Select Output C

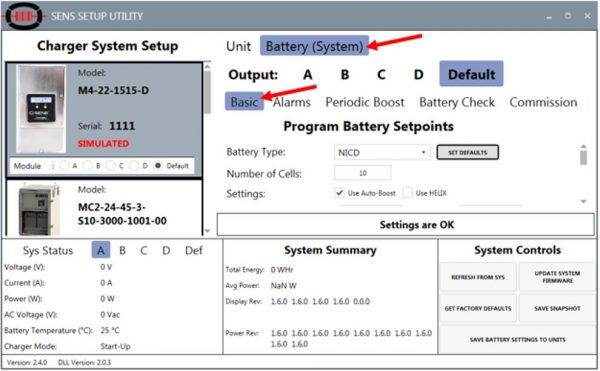point(381,75)
